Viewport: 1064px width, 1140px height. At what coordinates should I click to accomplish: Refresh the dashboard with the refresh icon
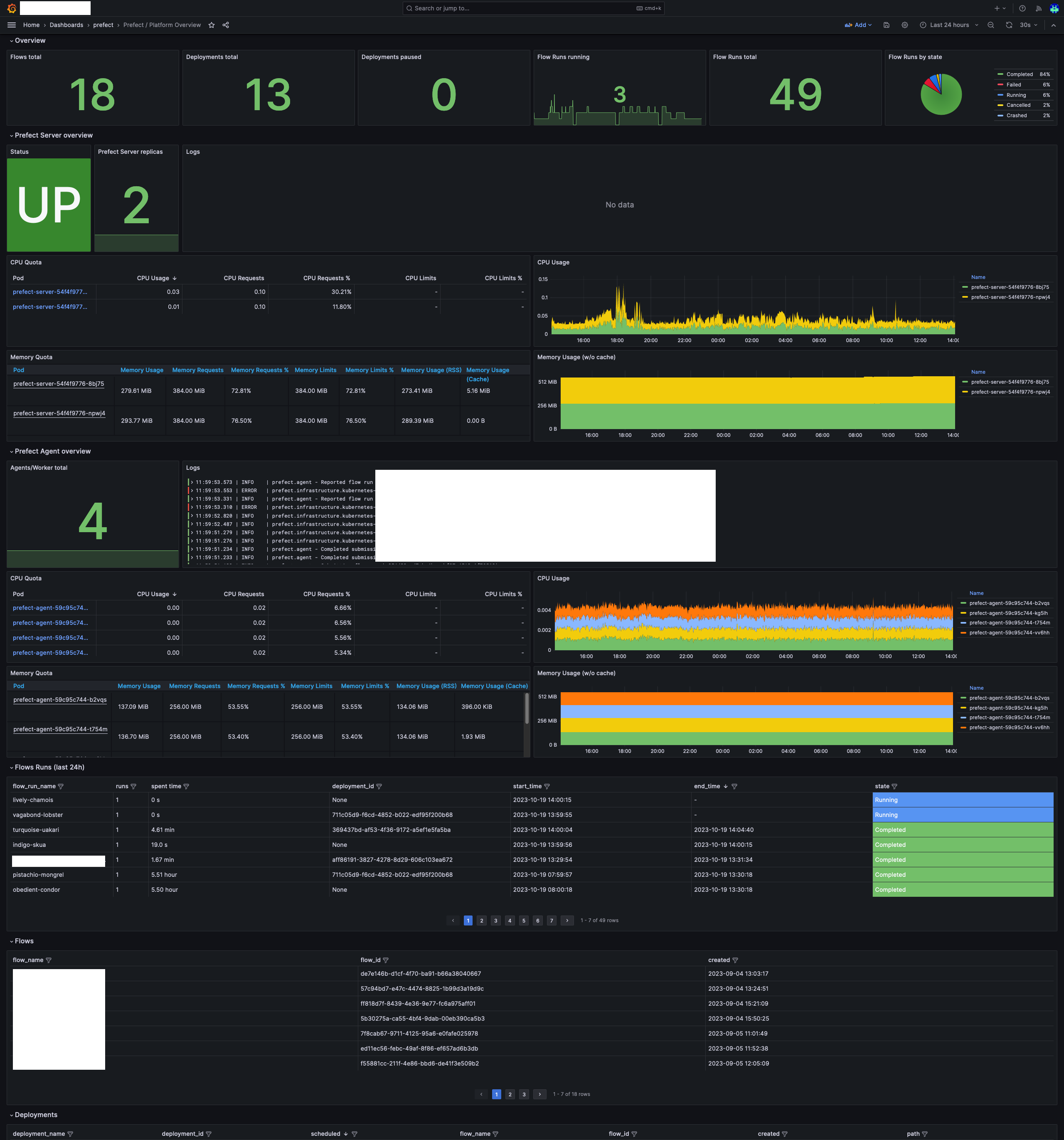[x=1009, y=25]
